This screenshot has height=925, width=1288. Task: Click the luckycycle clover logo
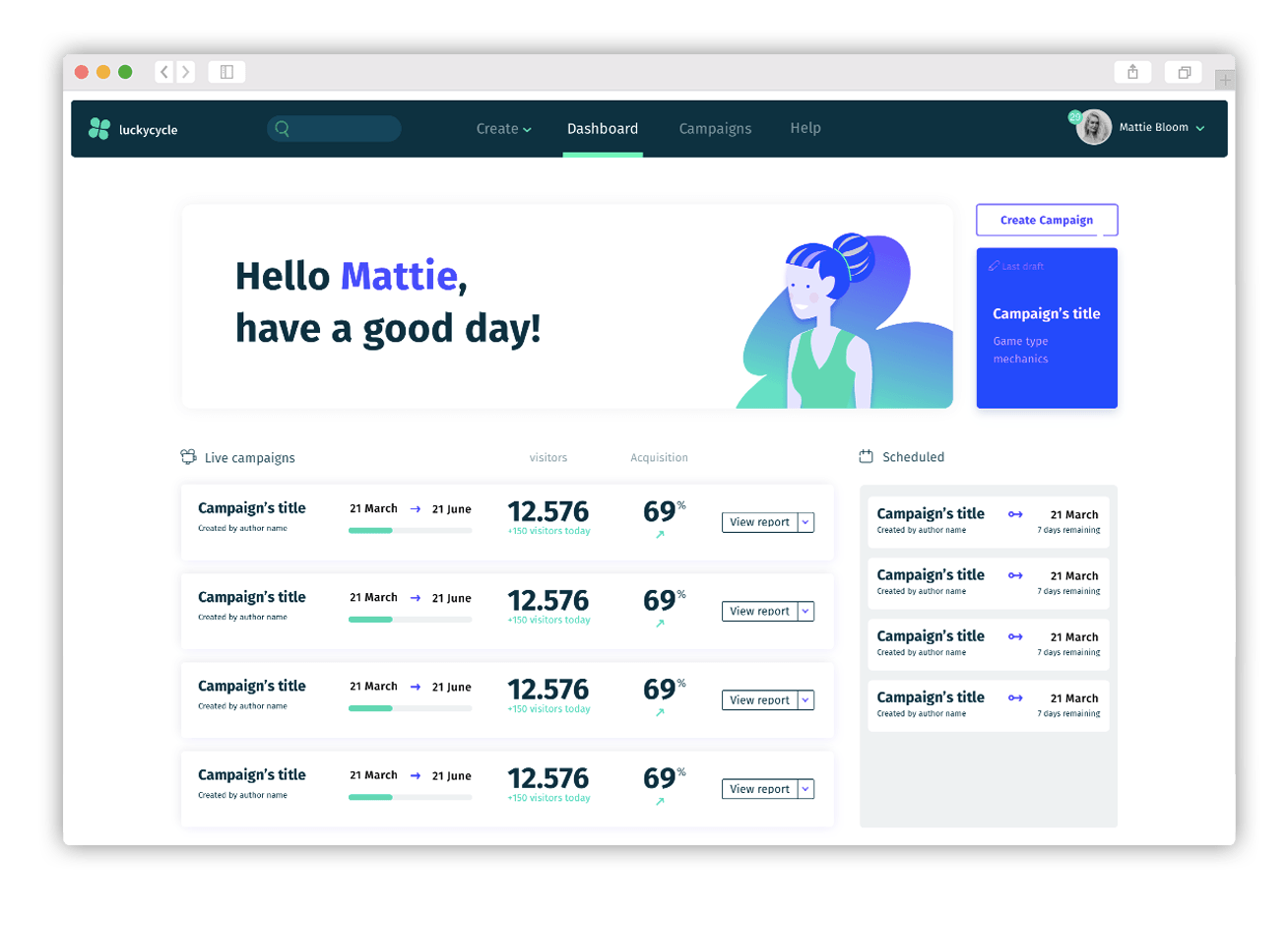99,129
